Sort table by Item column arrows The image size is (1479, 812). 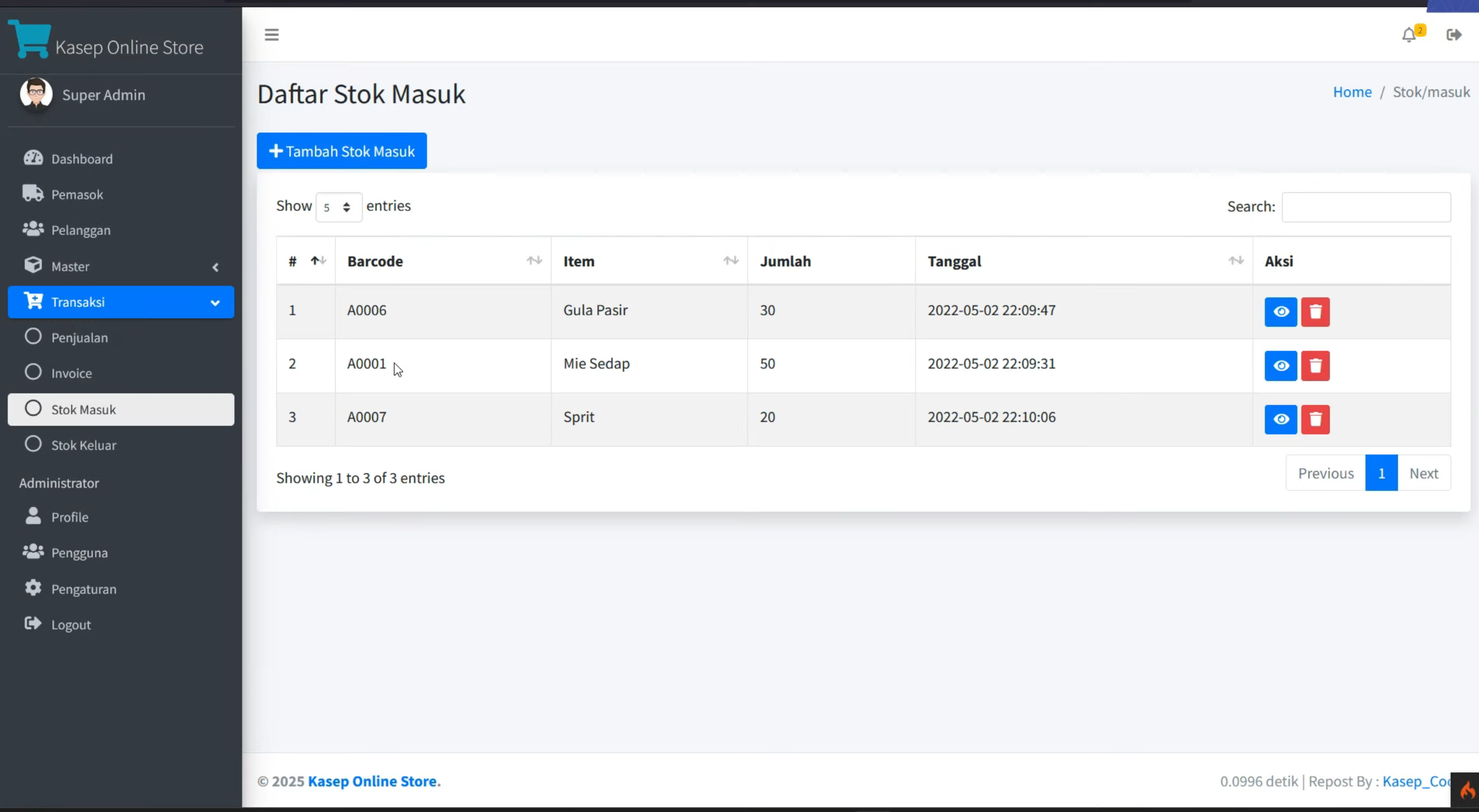coord(731,261)
